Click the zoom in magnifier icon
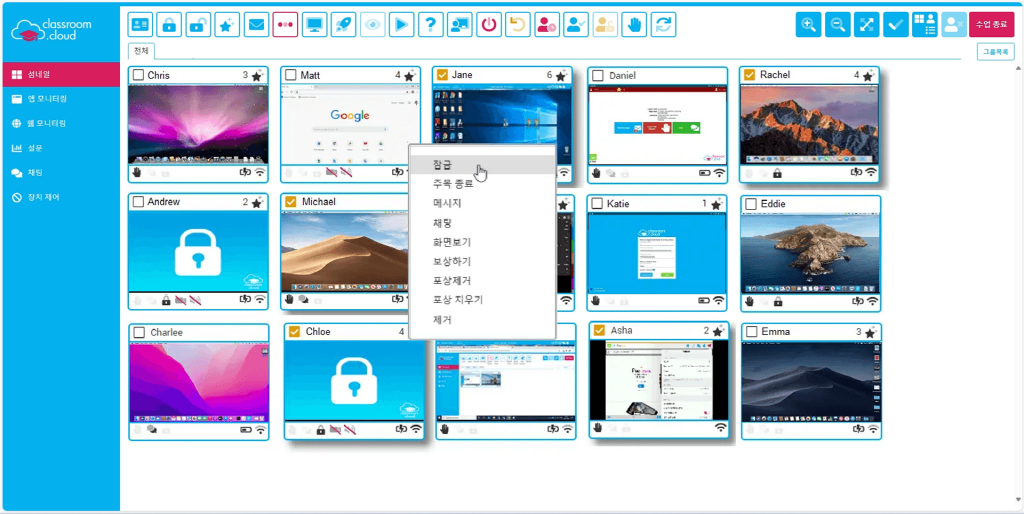 click(x=808, y=25)
